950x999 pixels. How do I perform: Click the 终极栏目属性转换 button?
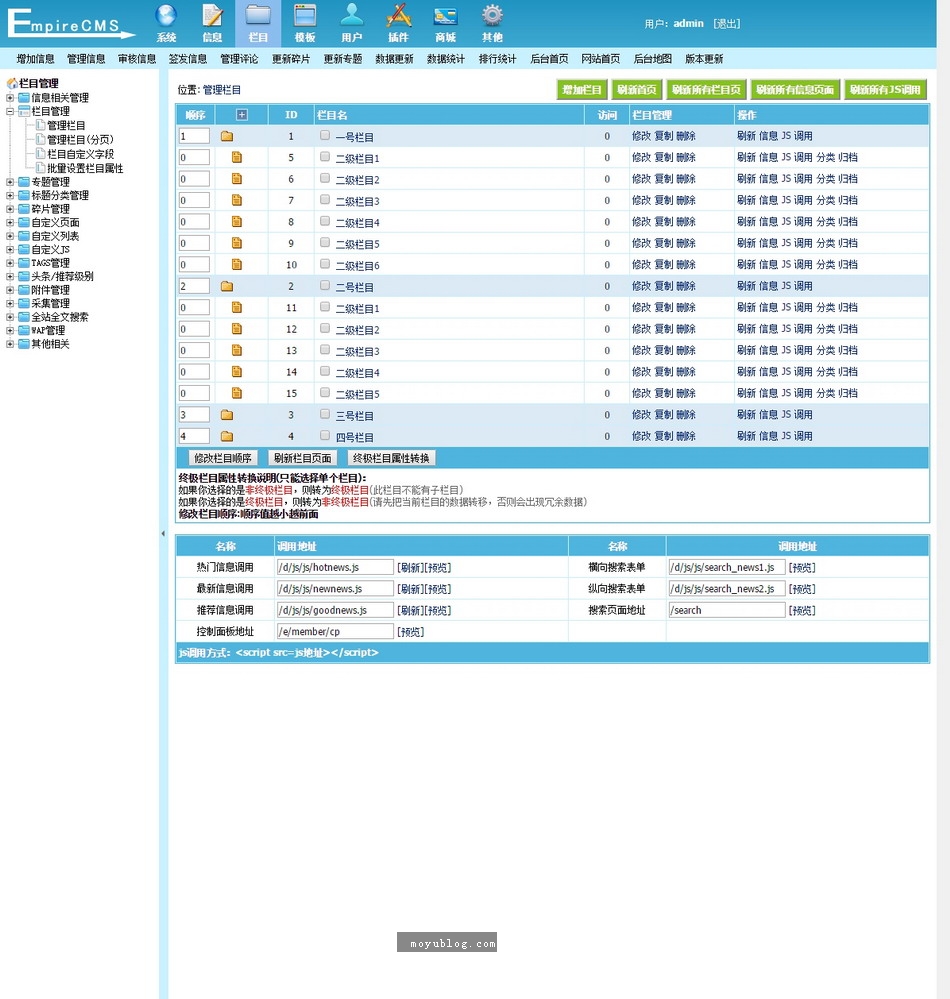coord(391,458)
